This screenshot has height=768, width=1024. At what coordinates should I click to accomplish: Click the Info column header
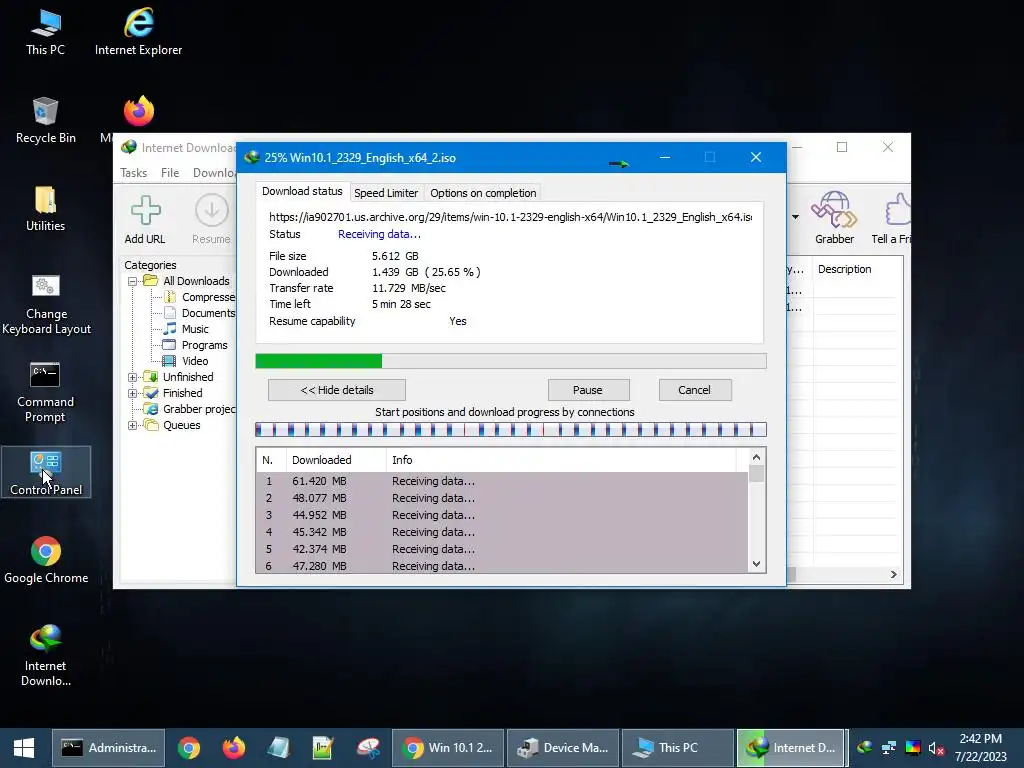tap(561, 460)
